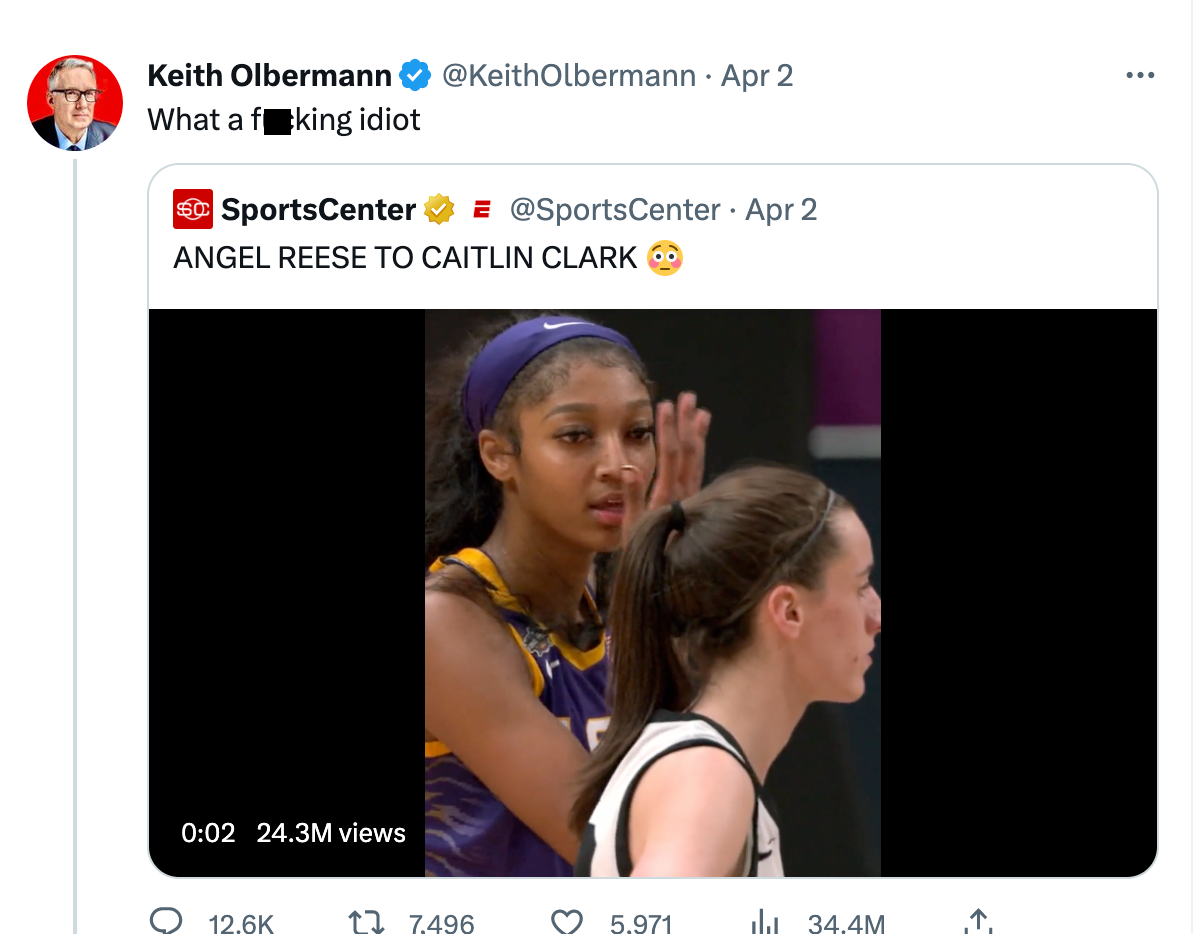The image size is (1193, 934).
Task: Click the SportsCenter display name
Action: pos(318,209)
